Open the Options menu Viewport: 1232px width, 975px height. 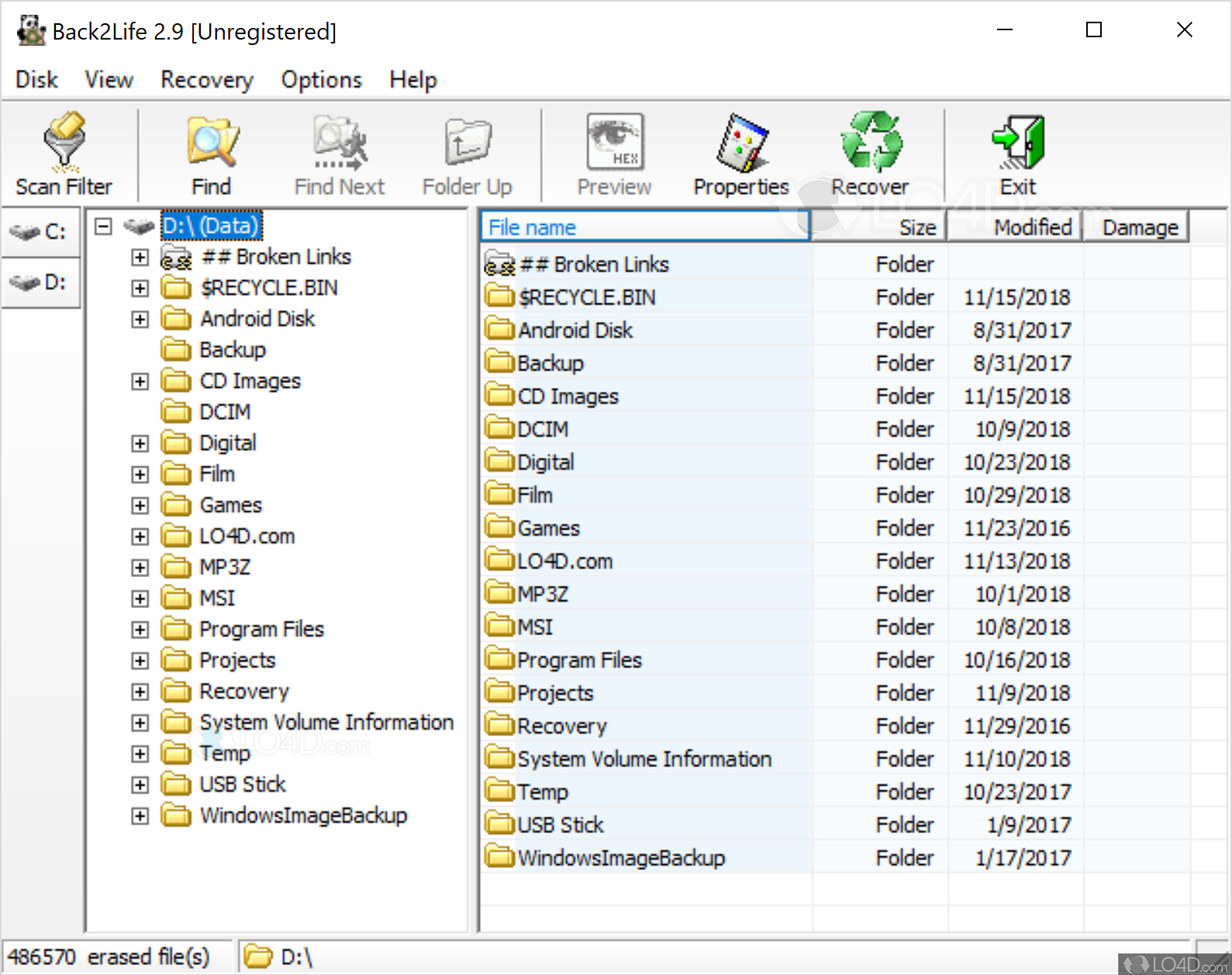(321, 80)
